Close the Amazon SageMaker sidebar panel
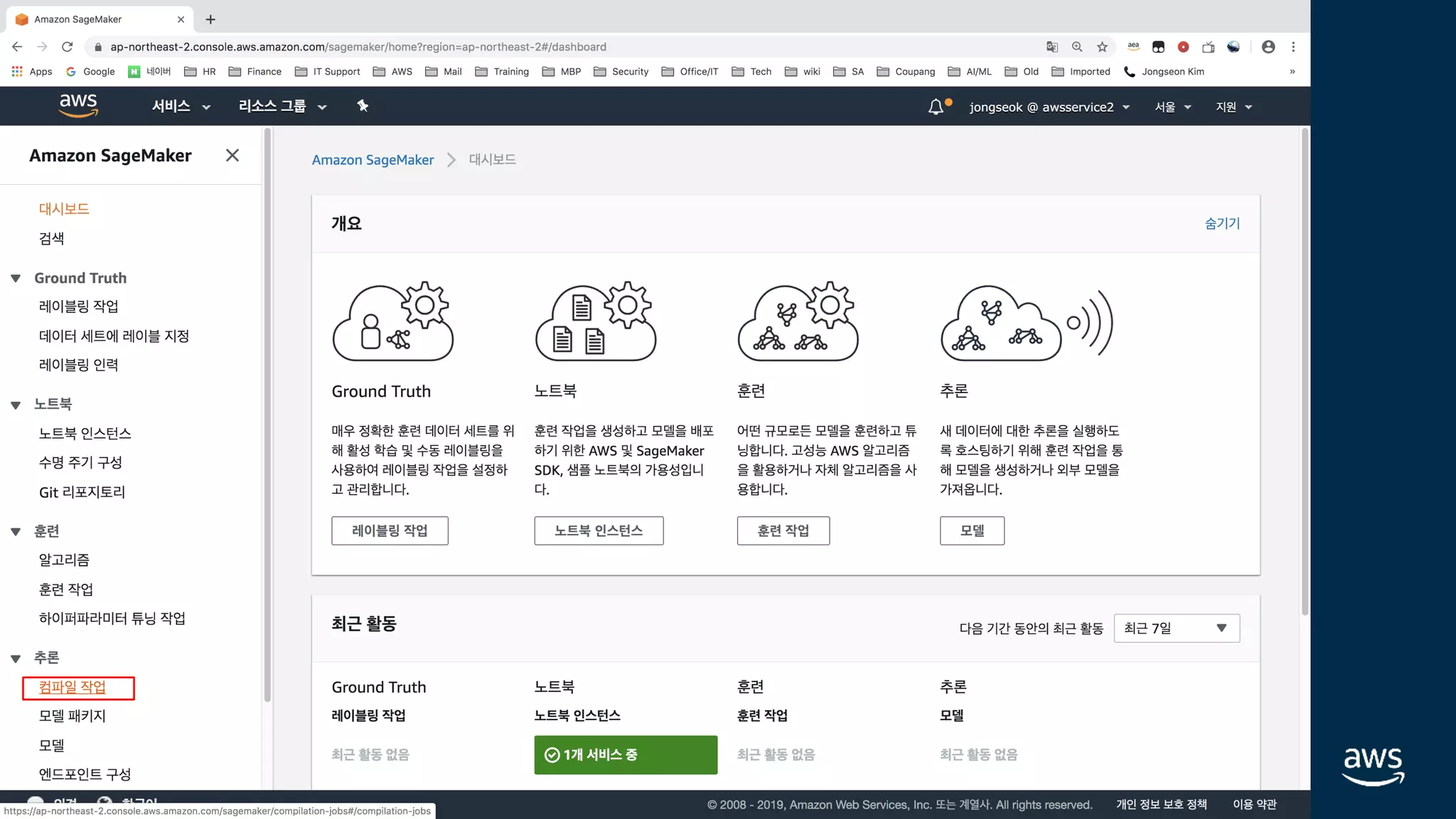This screenshot has width=1456, height=819. click(232, 156)
